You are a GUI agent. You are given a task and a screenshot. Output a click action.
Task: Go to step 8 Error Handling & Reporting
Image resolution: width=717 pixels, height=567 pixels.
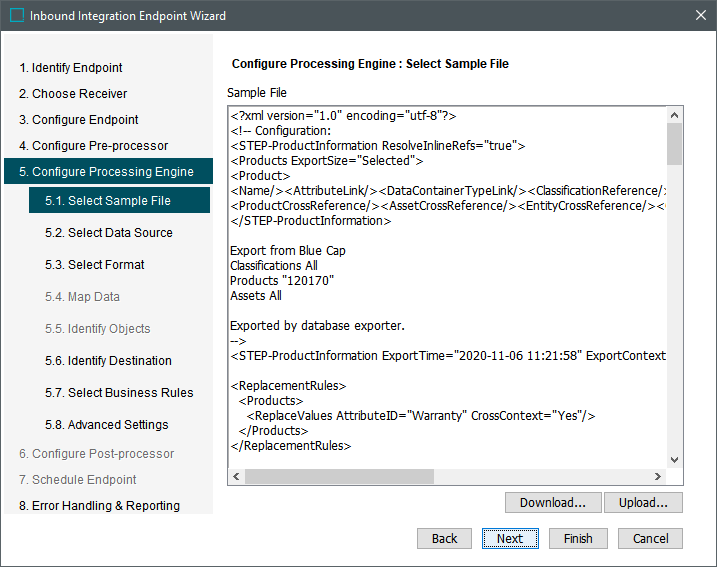tap(99, 506)
